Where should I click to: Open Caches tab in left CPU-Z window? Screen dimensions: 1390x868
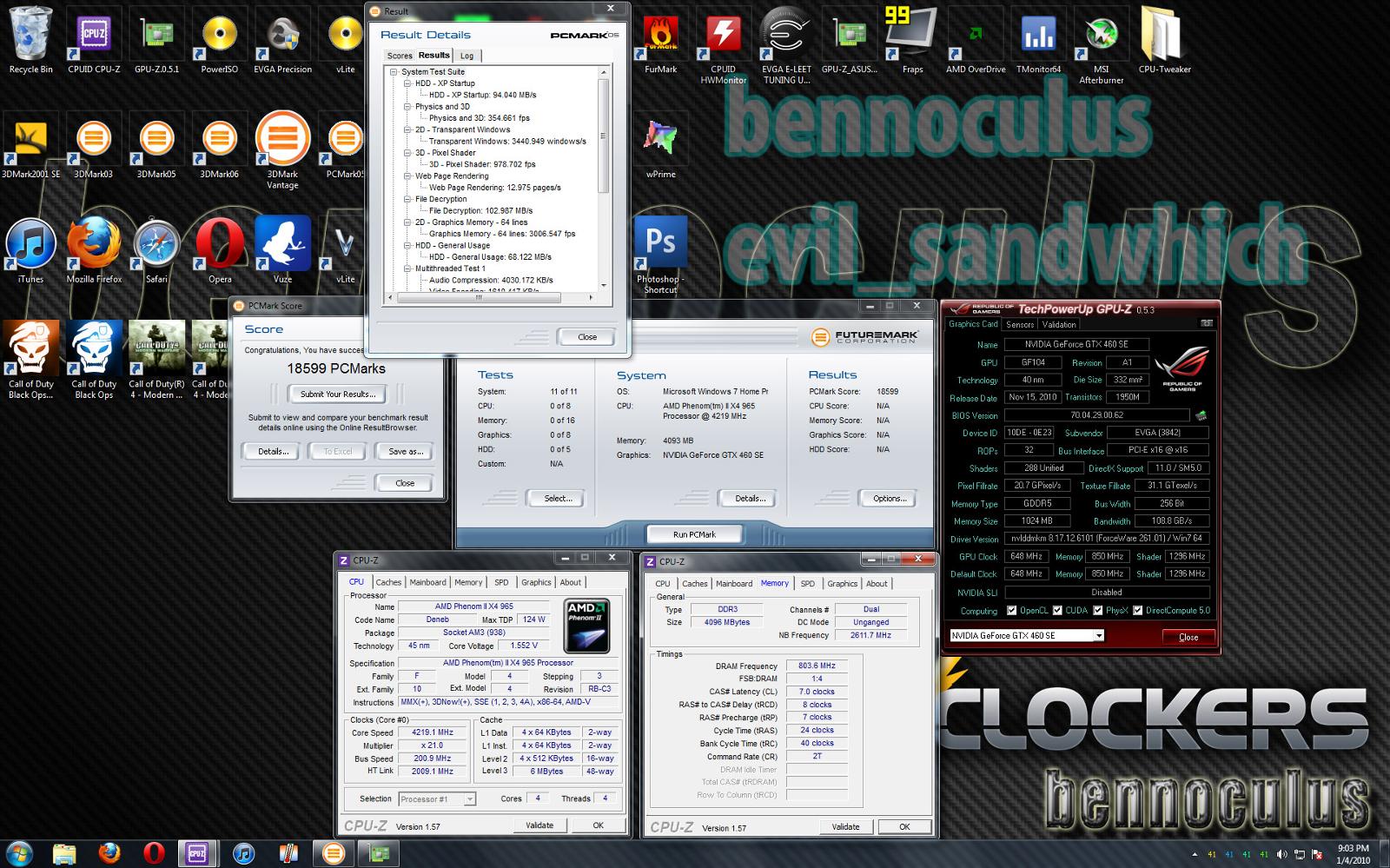(388, 582)
